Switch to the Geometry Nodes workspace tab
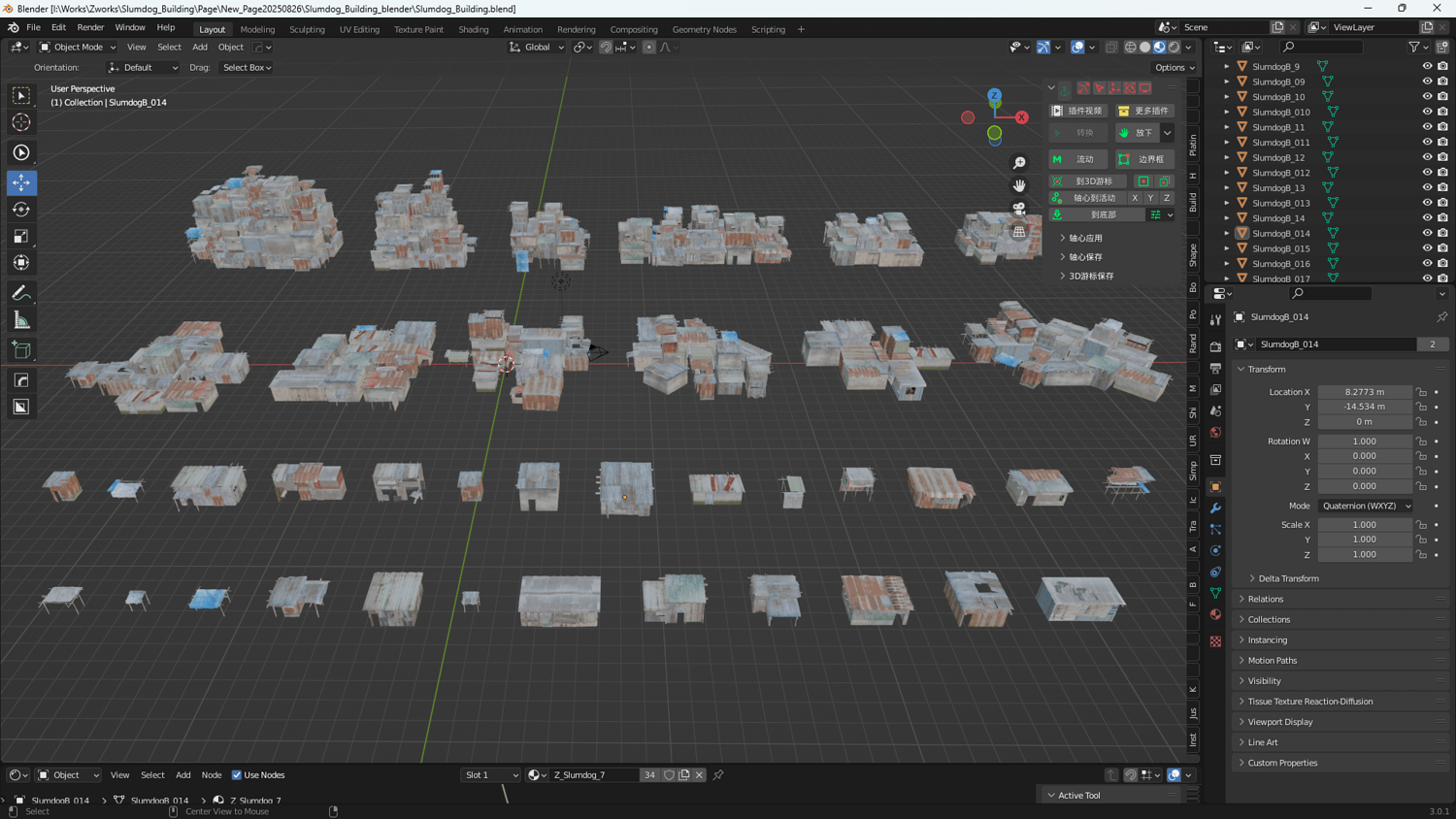The width and height of the screenshot is (1456, 819). pyautogui.click(x=704, y=29)
